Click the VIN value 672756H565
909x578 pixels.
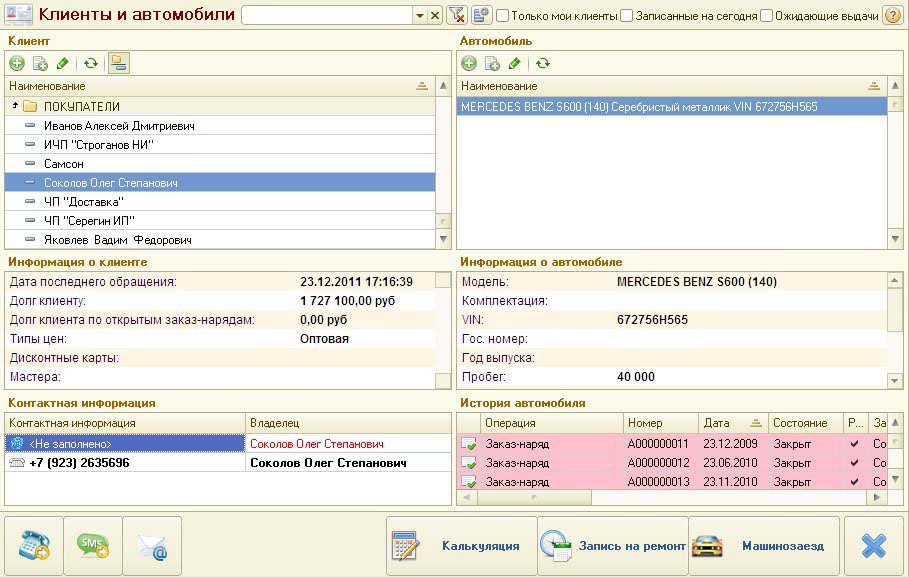(652, 320)
